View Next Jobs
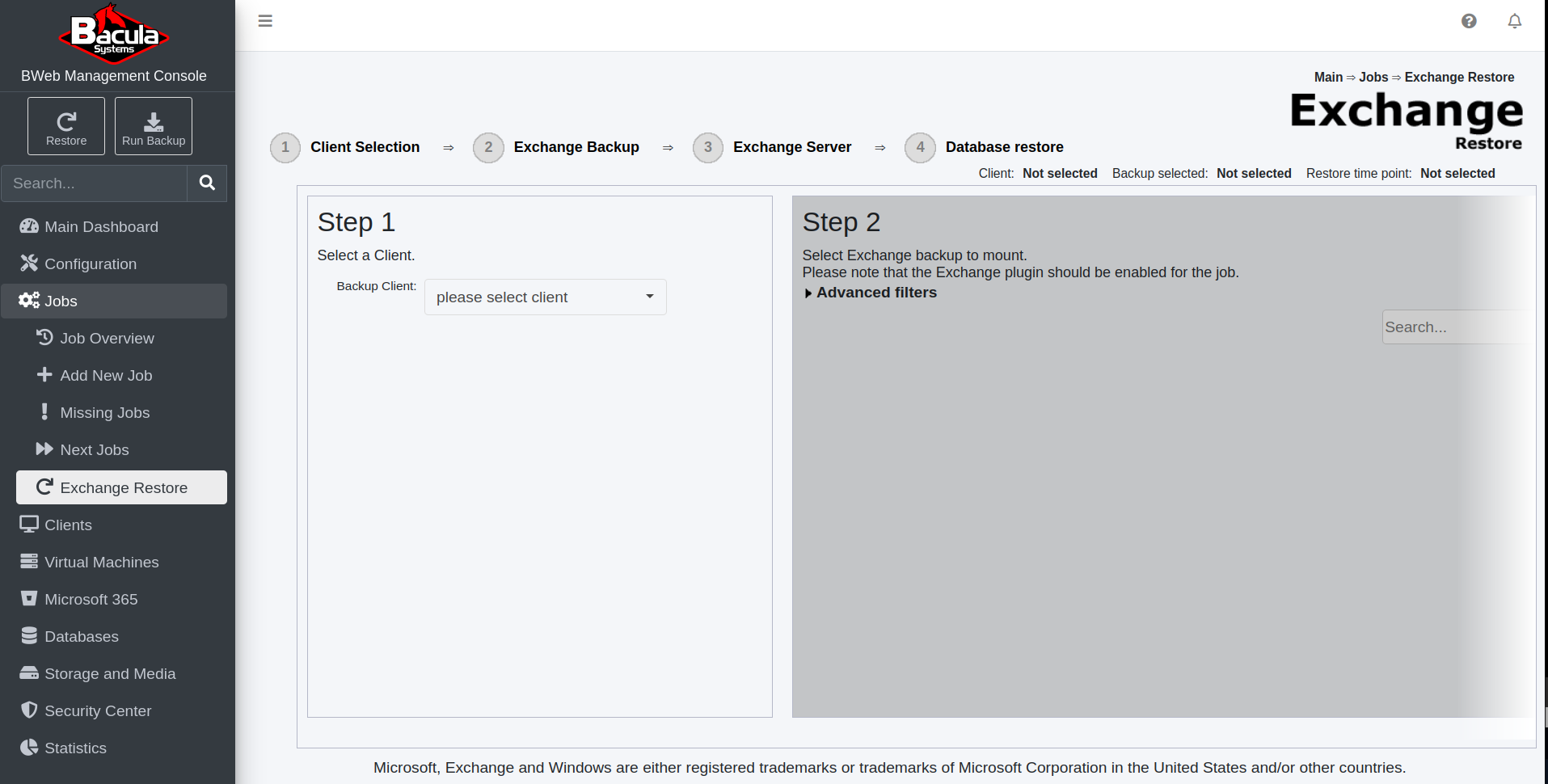The image size is (1548, 784). point(121,449)
